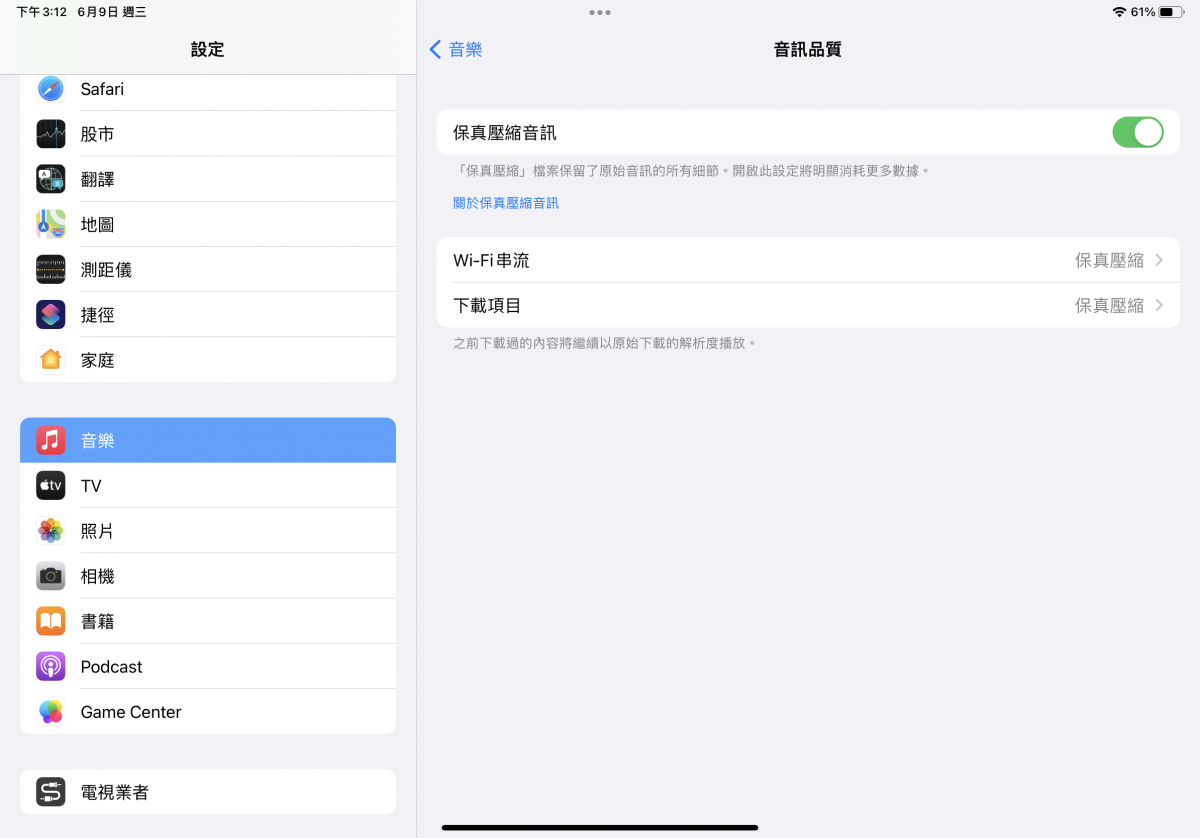
Task: Tap the 照片 photos flower icon
Action: pos(51,531)
